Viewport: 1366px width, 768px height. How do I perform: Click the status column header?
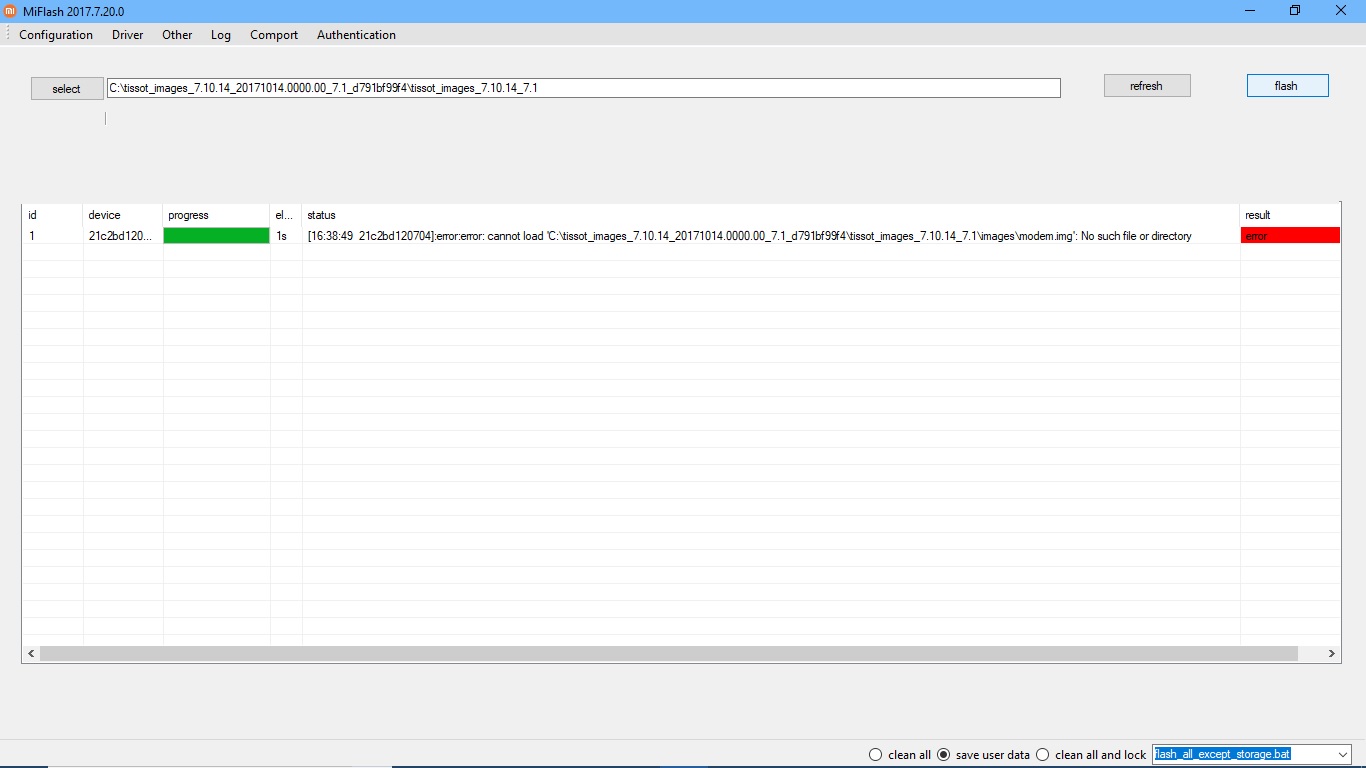point(771,215)
